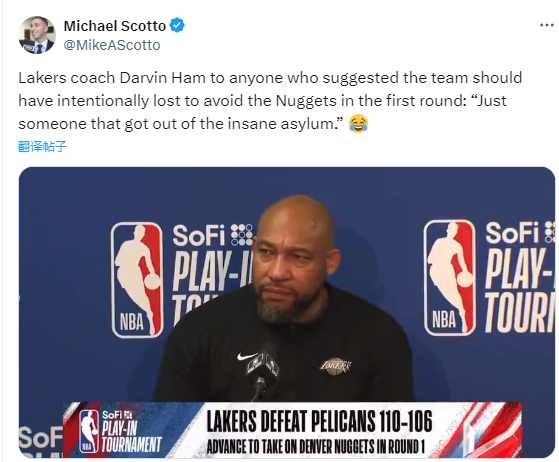Click the right NBA logo on backdrop
The image size is (559, 462).
tap(450, 278)
